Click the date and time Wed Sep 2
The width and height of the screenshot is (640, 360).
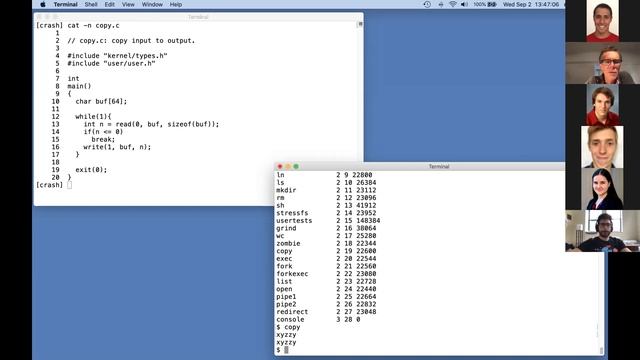coord(531,4)
